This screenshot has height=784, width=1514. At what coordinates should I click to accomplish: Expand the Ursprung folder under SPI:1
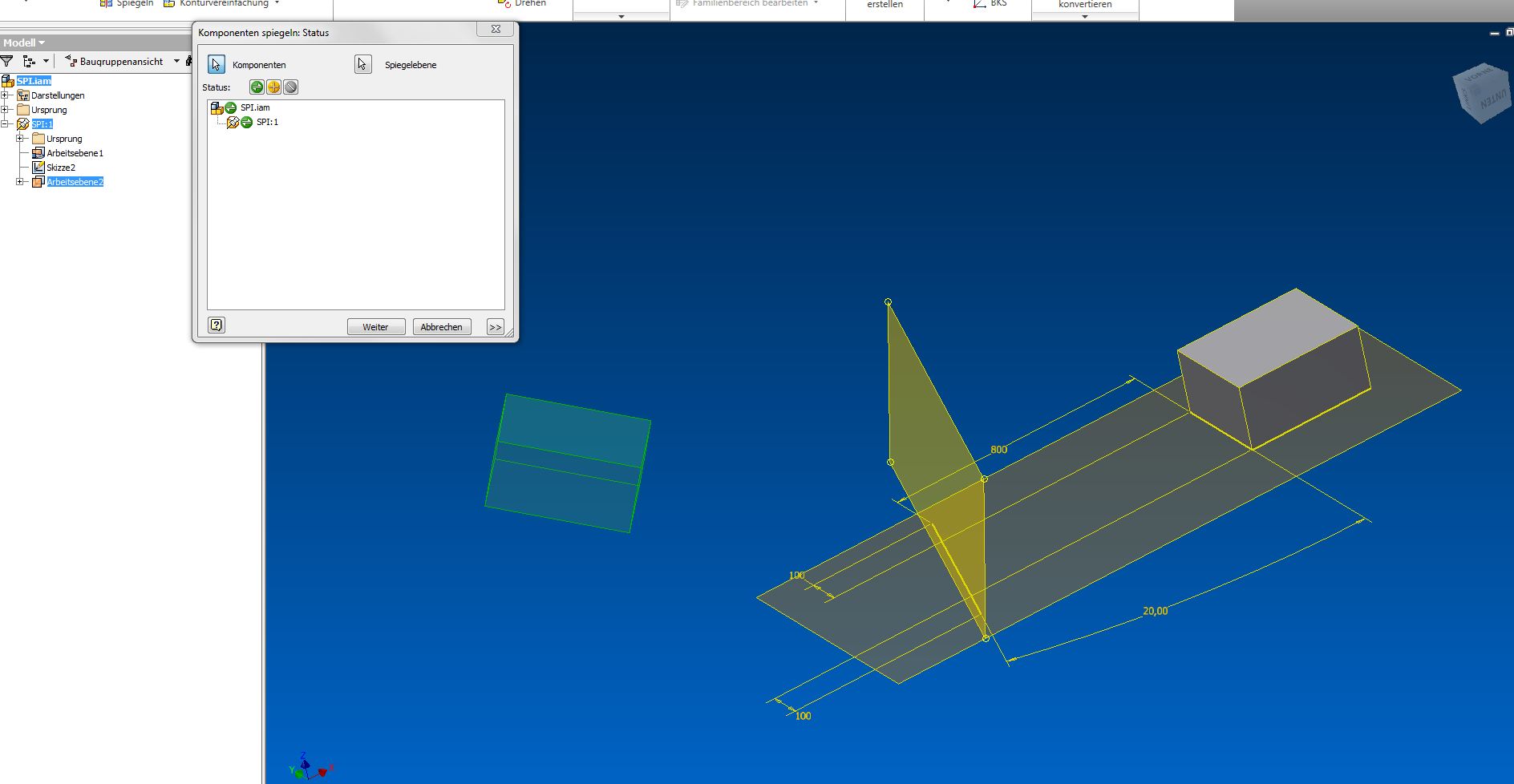click(20, 139)
